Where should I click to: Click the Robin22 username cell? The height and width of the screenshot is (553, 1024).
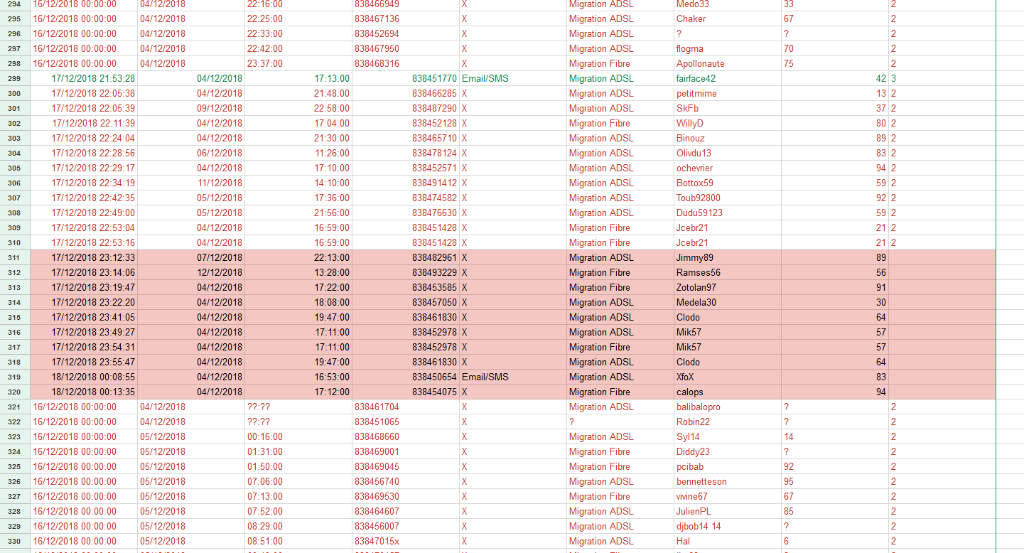tap(693, 422)
